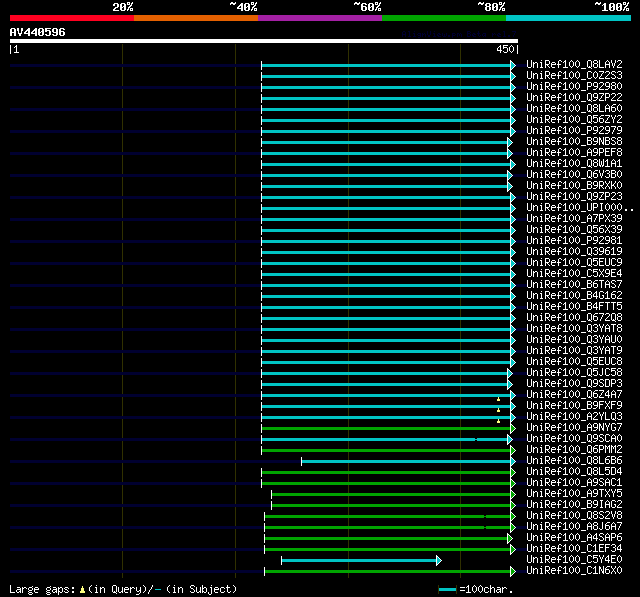Image resolution: width=640 pixels, height=597 pixels.
Task: Click the green arrowhead of UniRef100_Q6PMM2
Action: point(513,451)
